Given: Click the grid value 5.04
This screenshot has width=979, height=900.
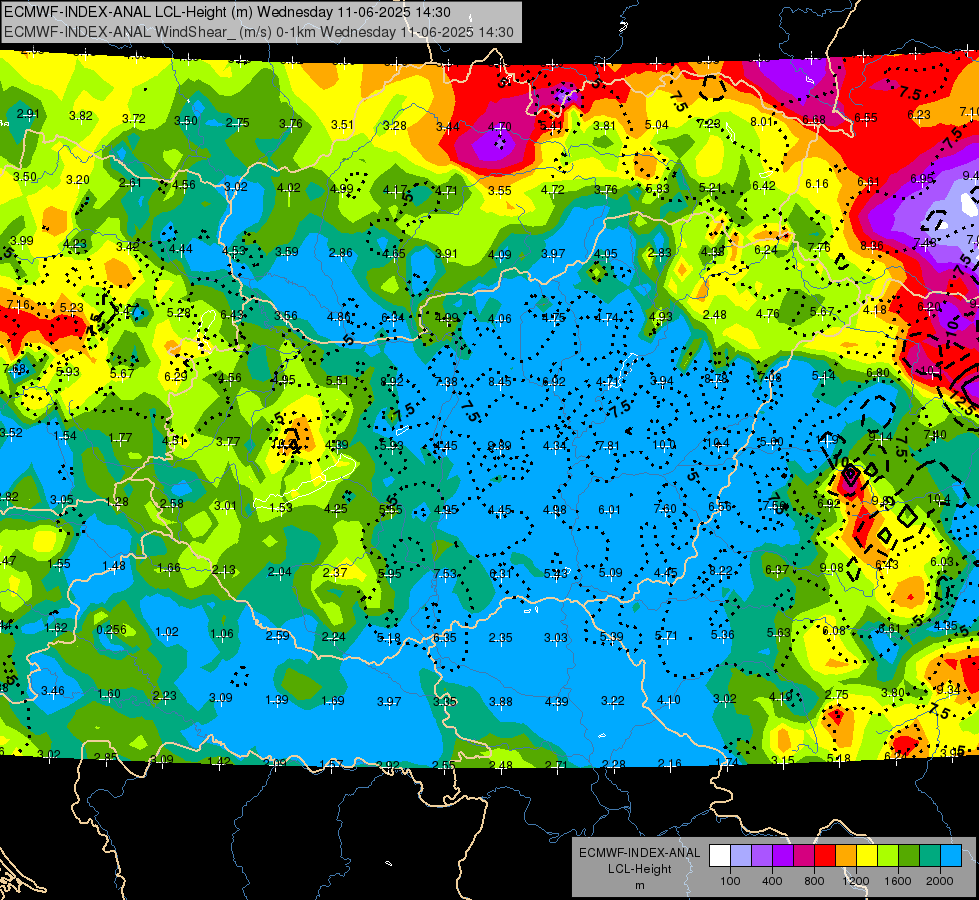Looking at the screenshot, I should pyautogui.click(x=657, y=124).
